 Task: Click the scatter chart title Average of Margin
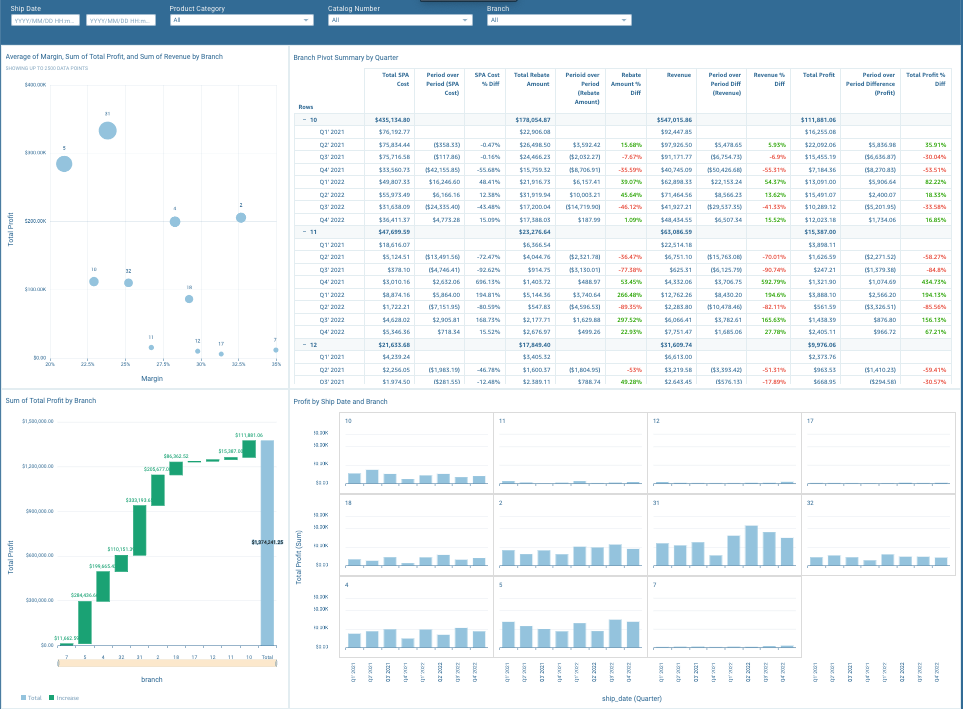pyautogui.click(x=114, y=57)
